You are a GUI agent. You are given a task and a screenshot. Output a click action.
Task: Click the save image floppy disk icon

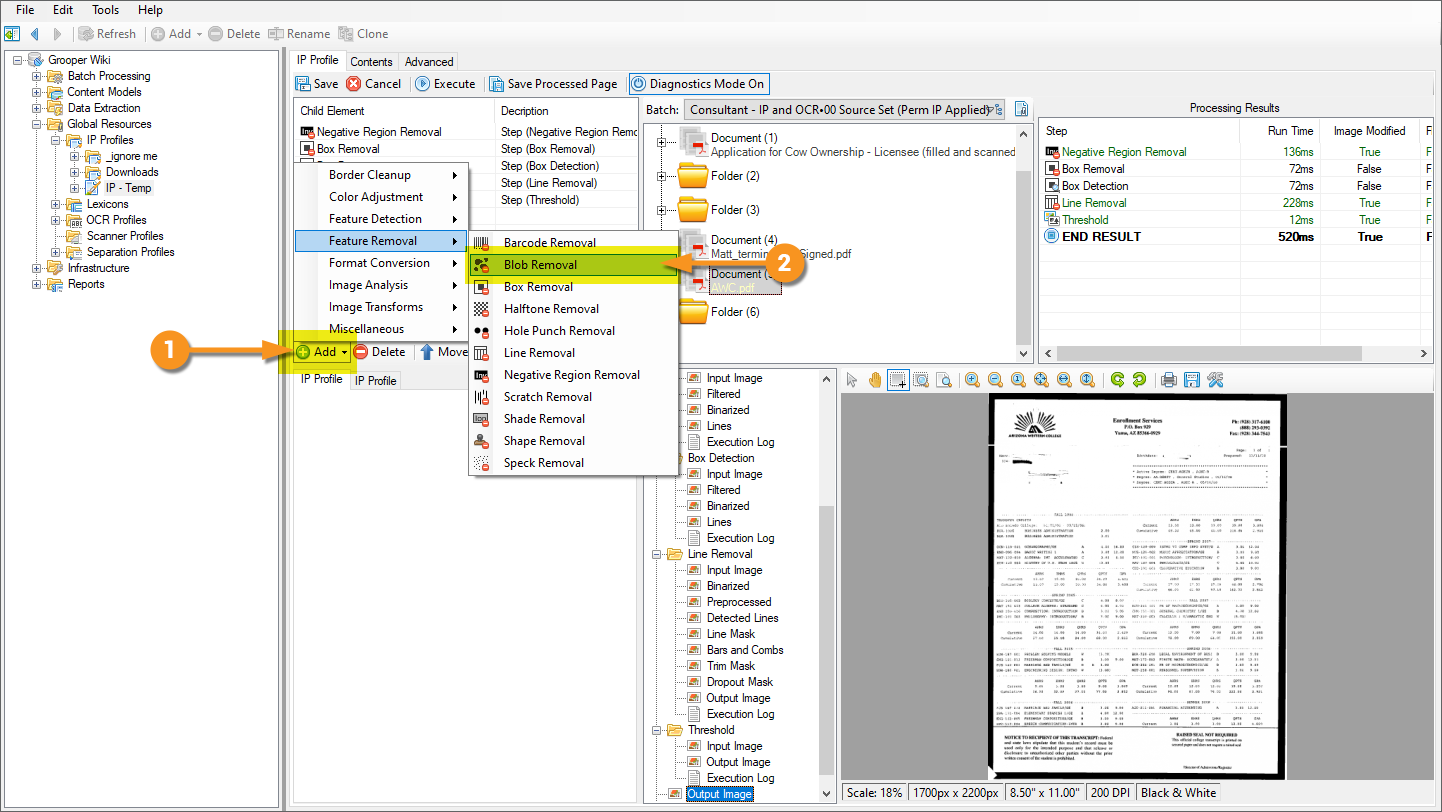pyautogui.click(x=1191, y=380)
